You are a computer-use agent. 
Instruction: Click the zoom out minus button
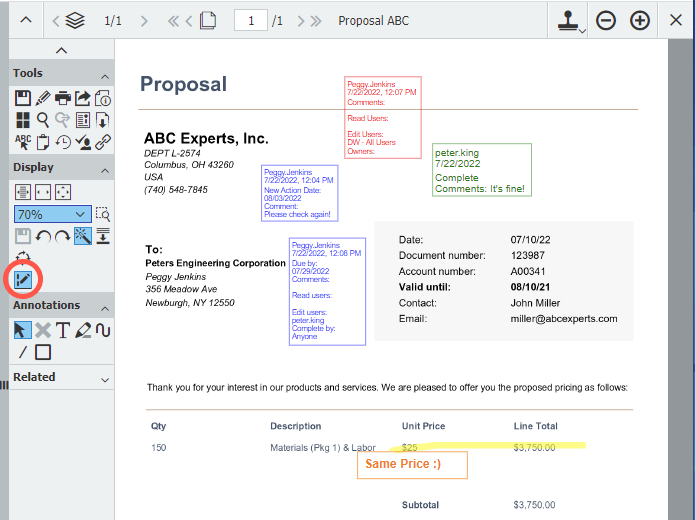pos(605,20)
